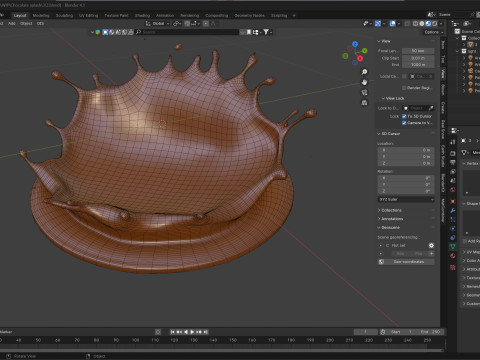
Task: Switch to the Modeling workspace tab
Action: (41, 15)
